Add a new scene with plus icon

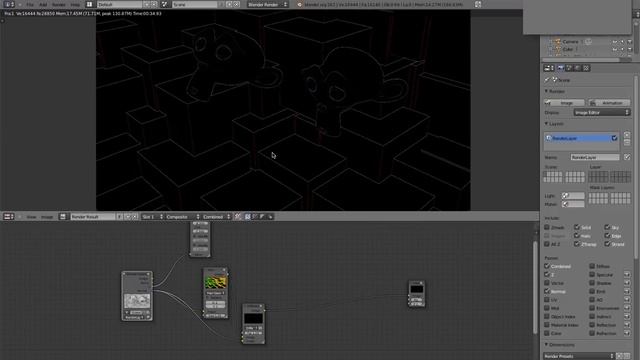coord(229,4)
